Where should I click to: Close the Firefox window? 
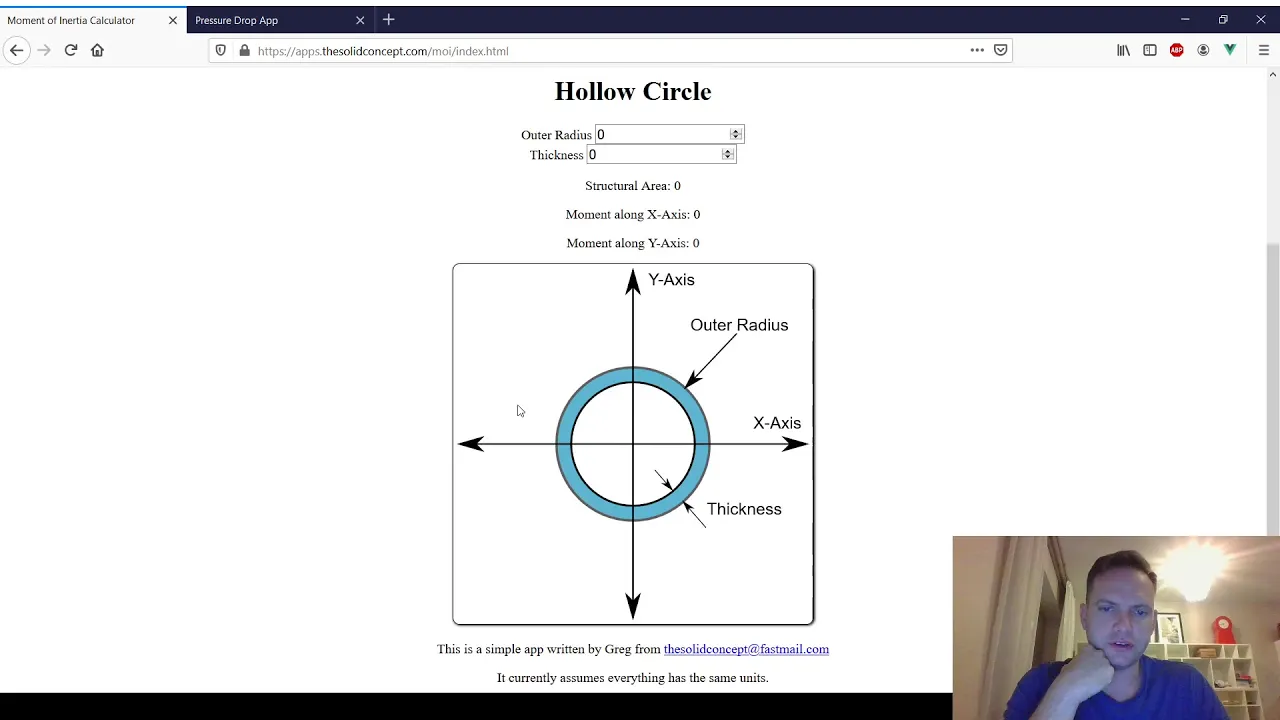click(x=1261, y=20)
